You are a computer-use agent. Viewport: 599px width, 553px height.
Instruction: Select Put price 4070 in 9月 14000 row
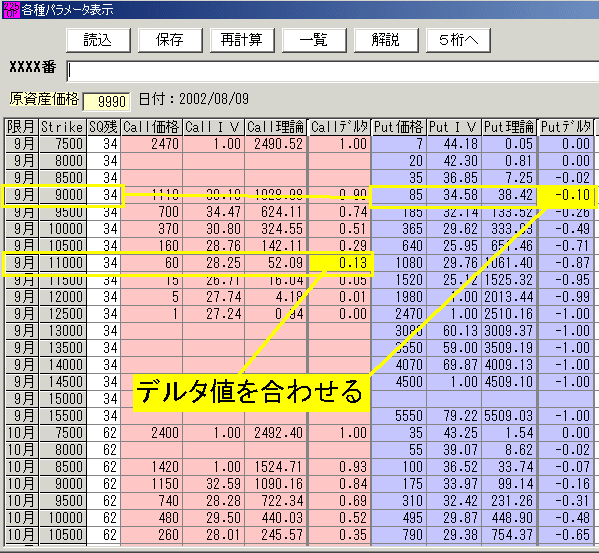coord(398,365)
